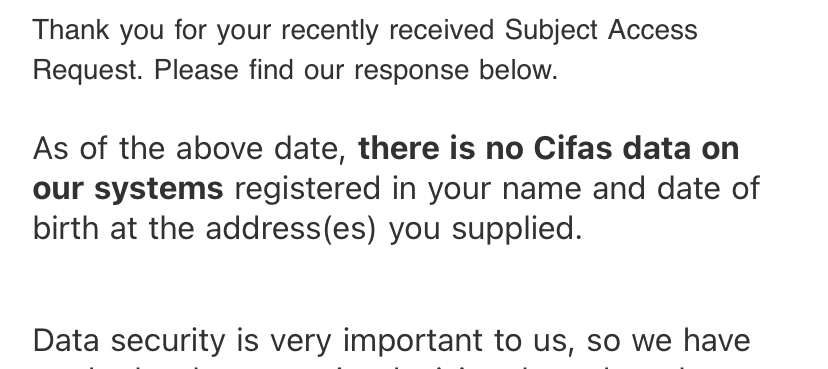The image size is (828, 369).
Task: Click the words "date of" ending third paragraph line
Action: [708, 188]
